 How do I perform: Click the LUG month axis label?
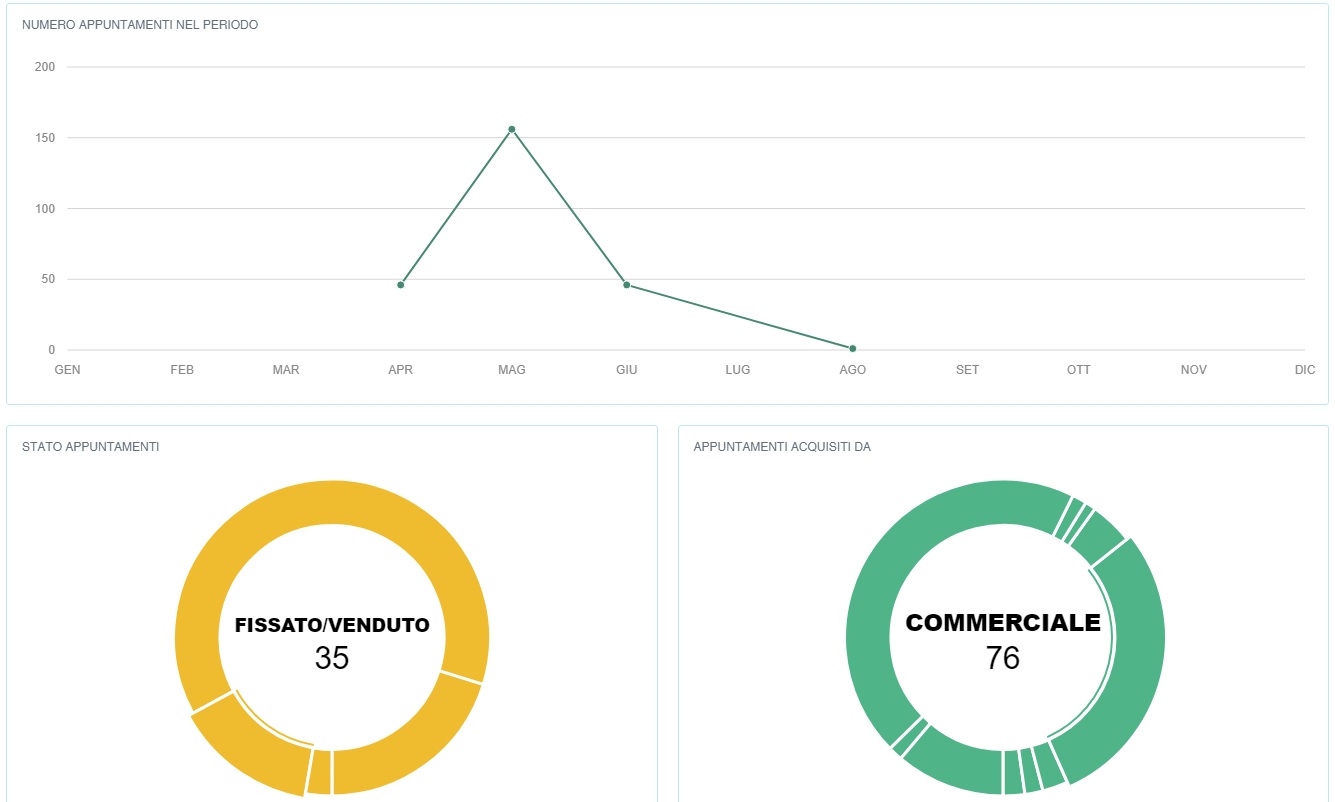738,370
